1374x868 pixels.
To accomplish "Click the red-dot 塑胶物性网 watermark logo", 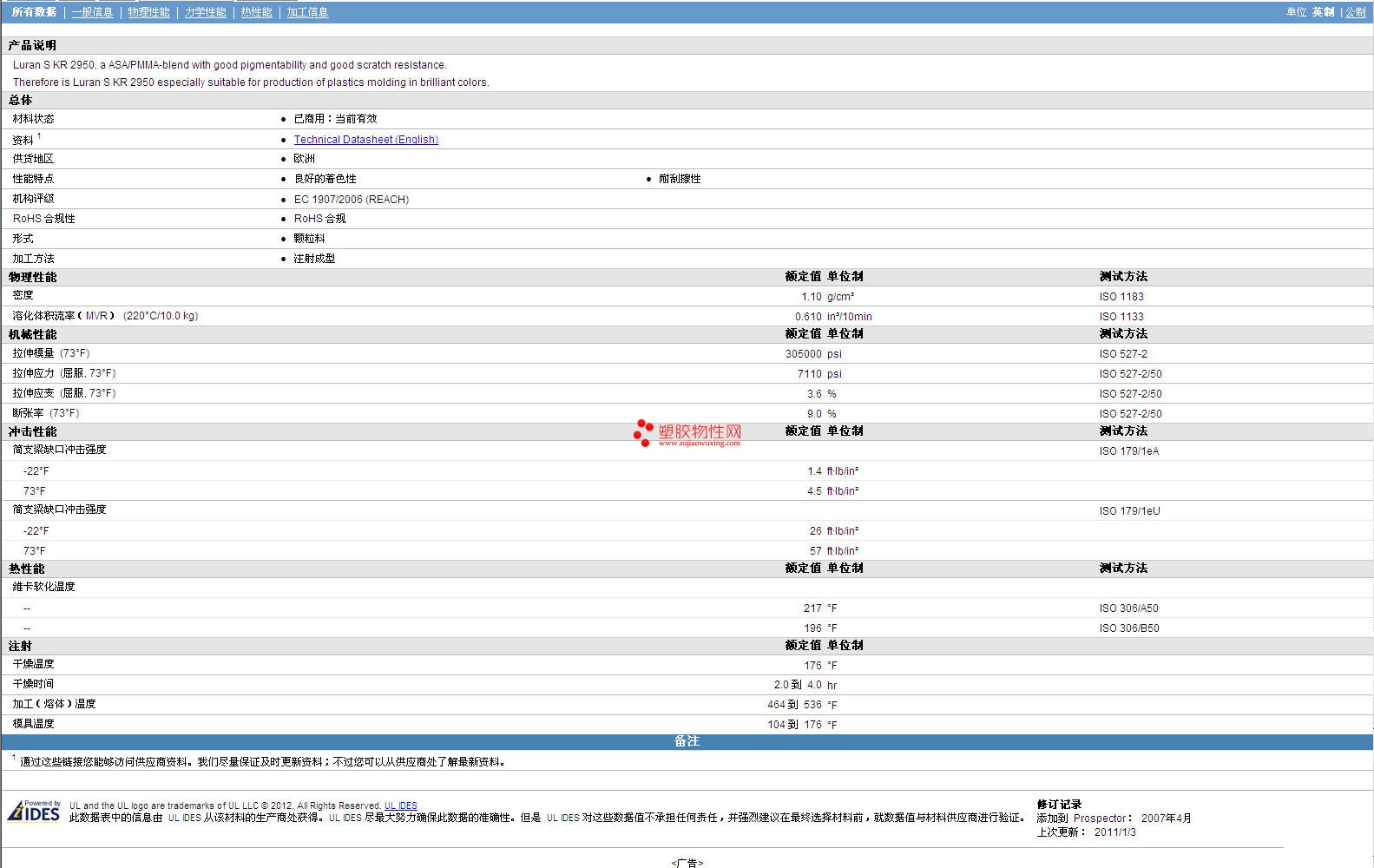I will tap(687, 433).
